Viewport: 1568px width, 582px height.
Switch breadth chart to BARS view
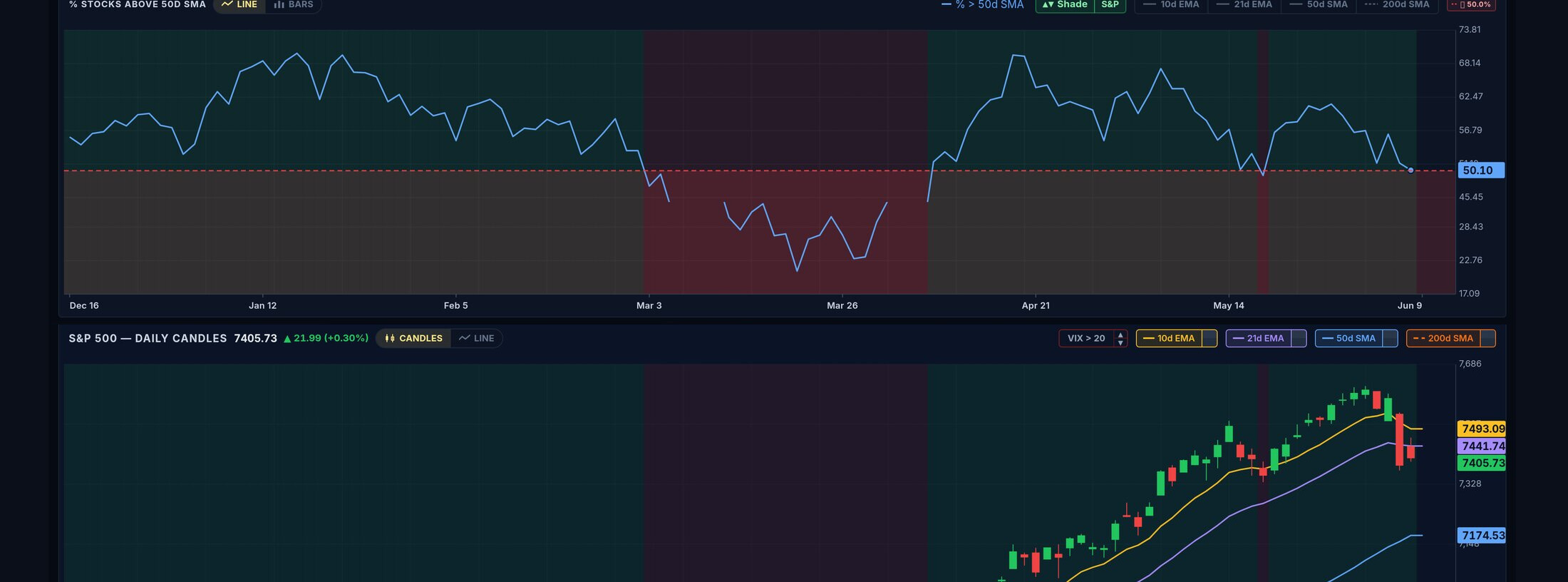[294, 5]
